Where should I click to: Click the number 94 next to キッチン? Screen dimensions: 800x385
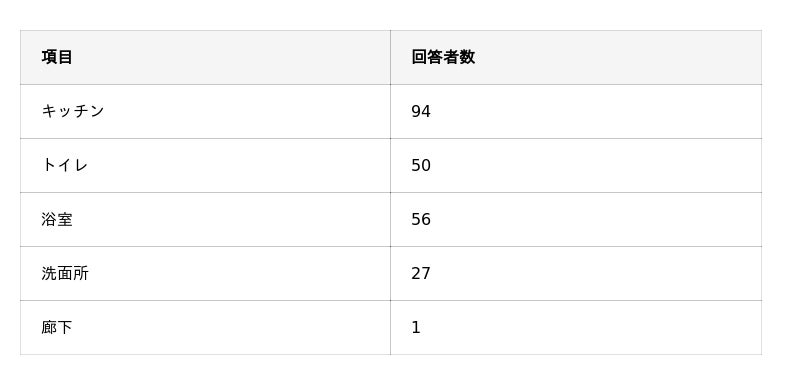coord(421,111)
